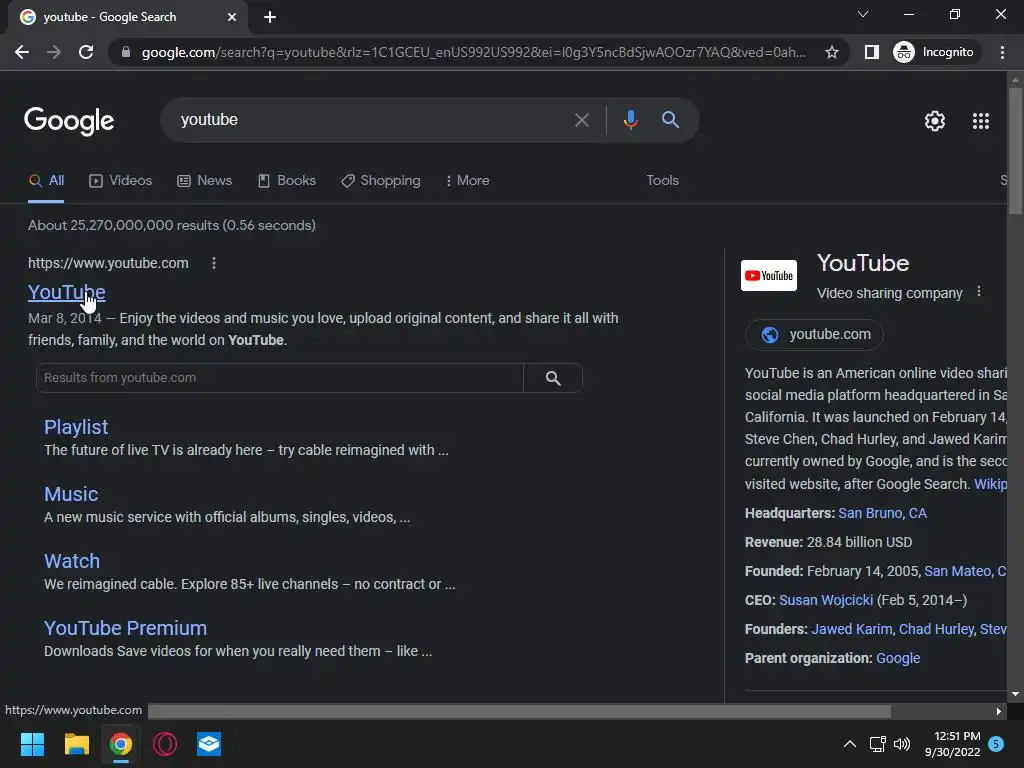1024x768 pixels.
Task: Click the Chrome taskbar icon
Action: [x=121, y=744]
